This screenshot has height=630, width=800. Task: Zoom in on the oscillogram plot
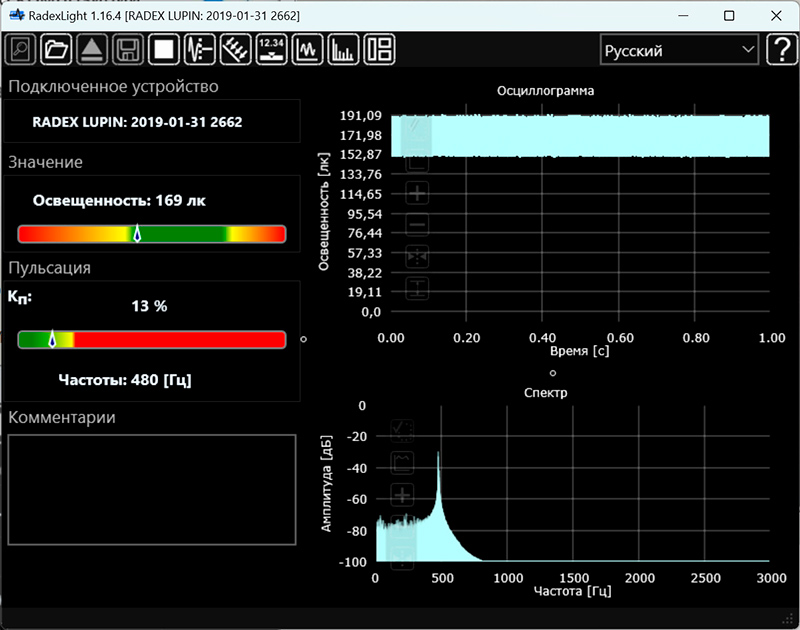tap(417, 193)
